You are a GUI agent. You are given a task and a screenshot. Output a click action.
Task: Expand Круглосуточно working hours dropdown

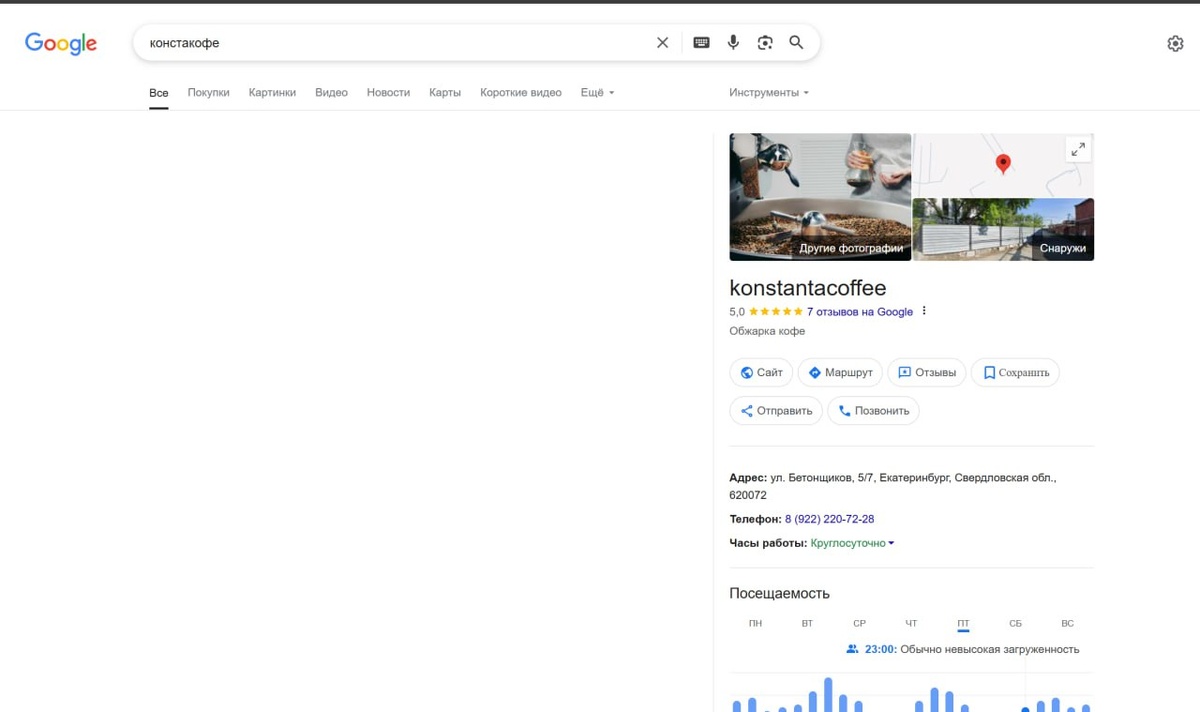tap(852, 543)
